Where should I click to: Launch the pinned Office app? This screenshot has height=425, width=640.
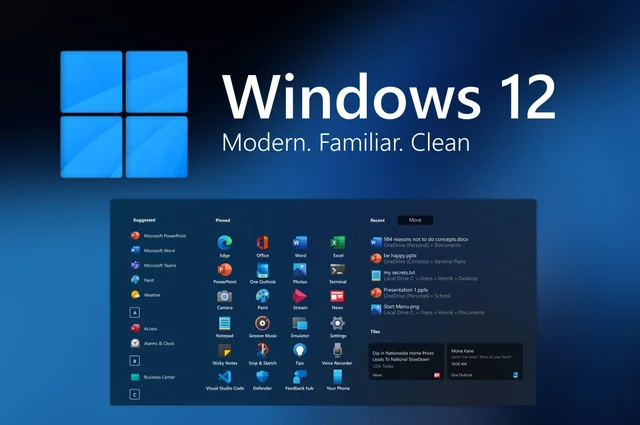click(262, 246)
